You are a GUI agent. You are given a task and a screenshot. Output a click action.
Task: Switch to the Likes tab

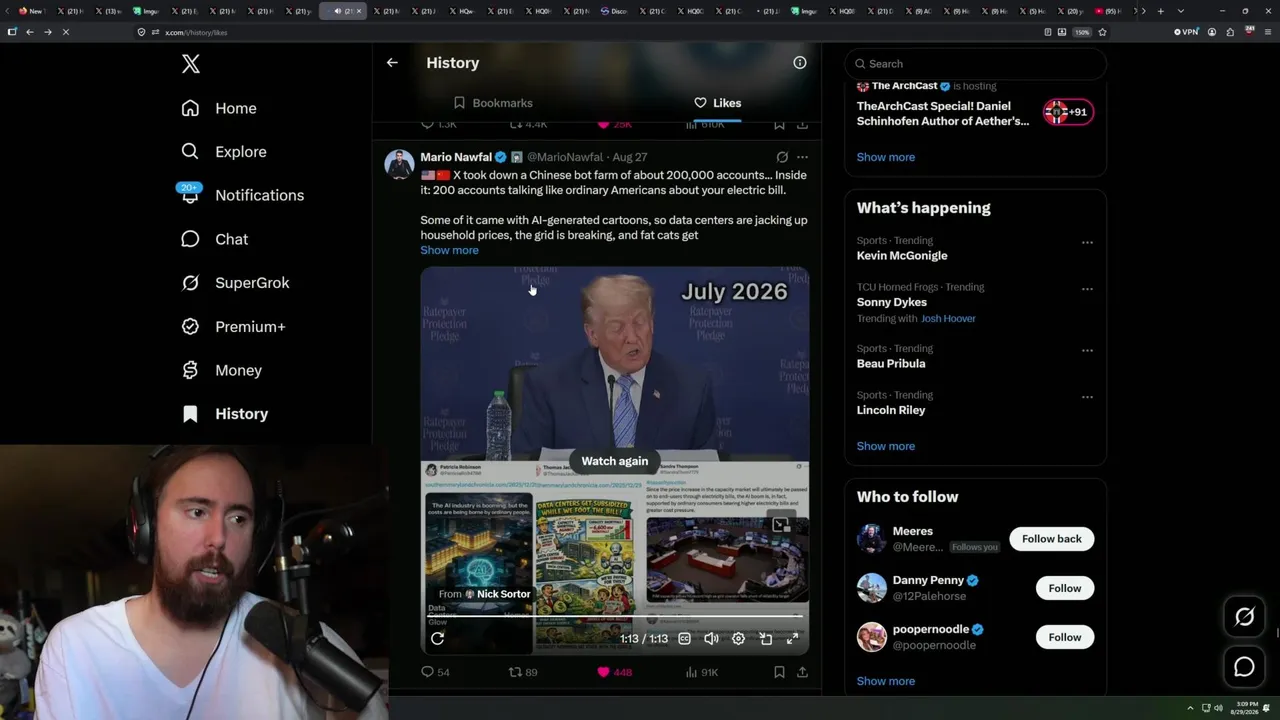click(717, 103)
